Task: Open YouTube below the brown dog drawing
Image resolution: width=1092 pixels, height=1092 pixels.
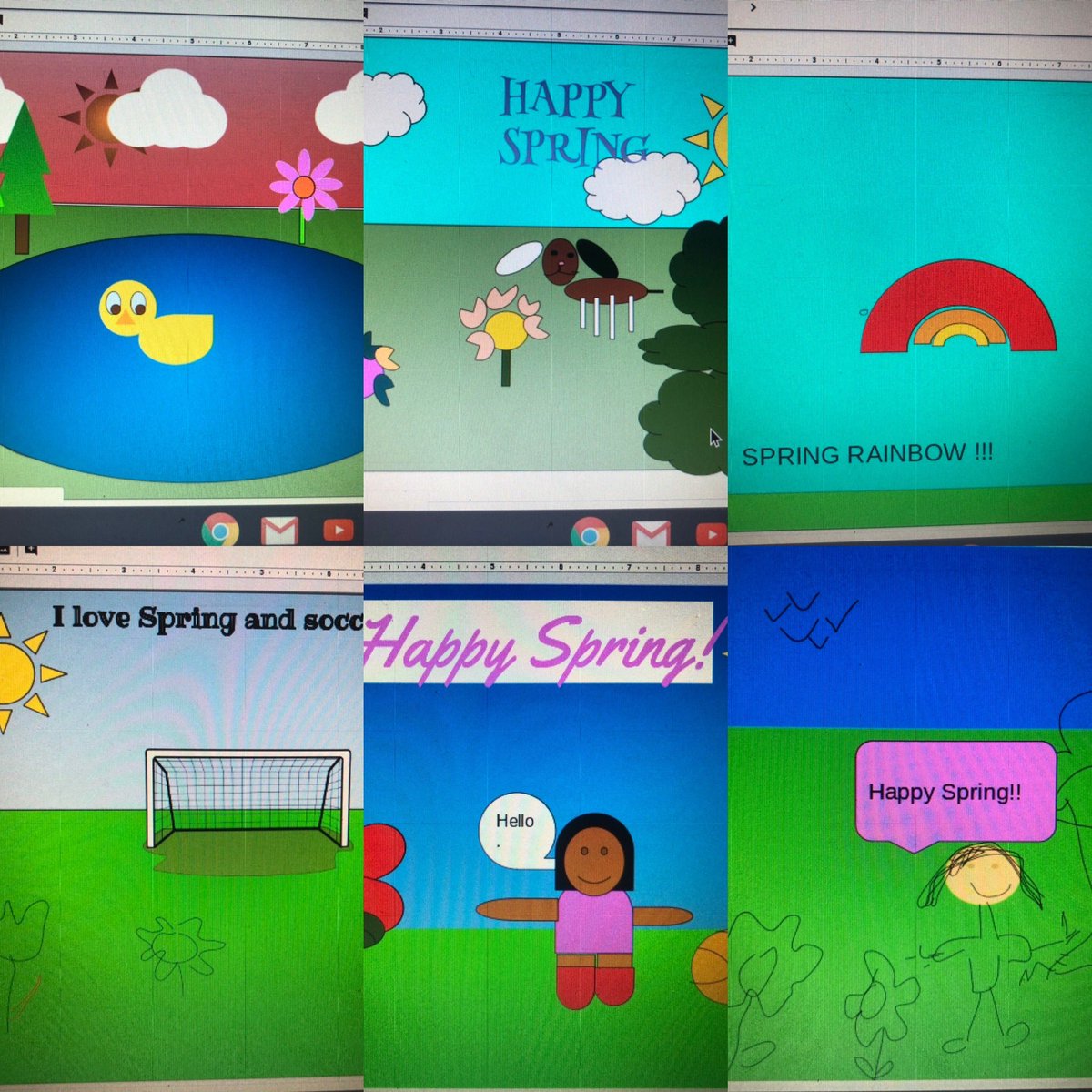Action: (x=712, y=534)
